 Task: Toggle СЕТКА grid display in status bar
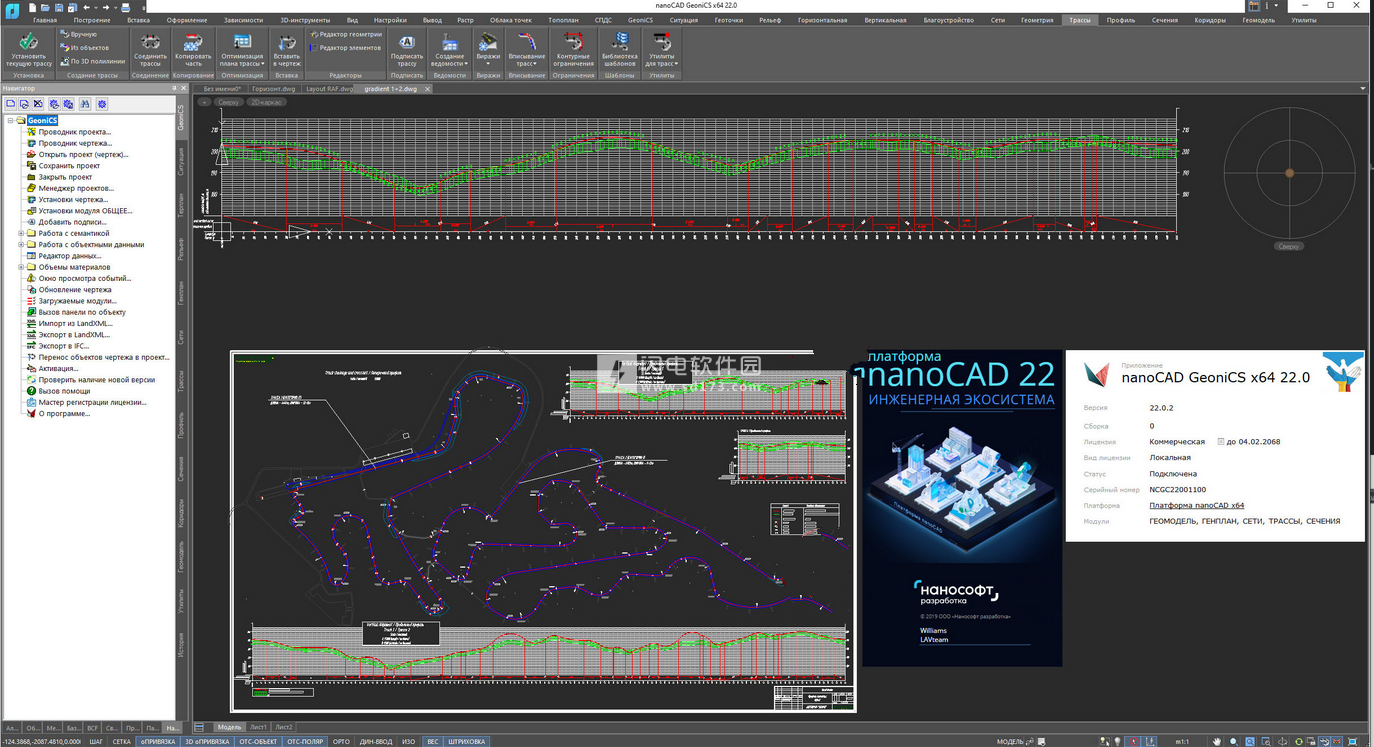tap(121, 741)
